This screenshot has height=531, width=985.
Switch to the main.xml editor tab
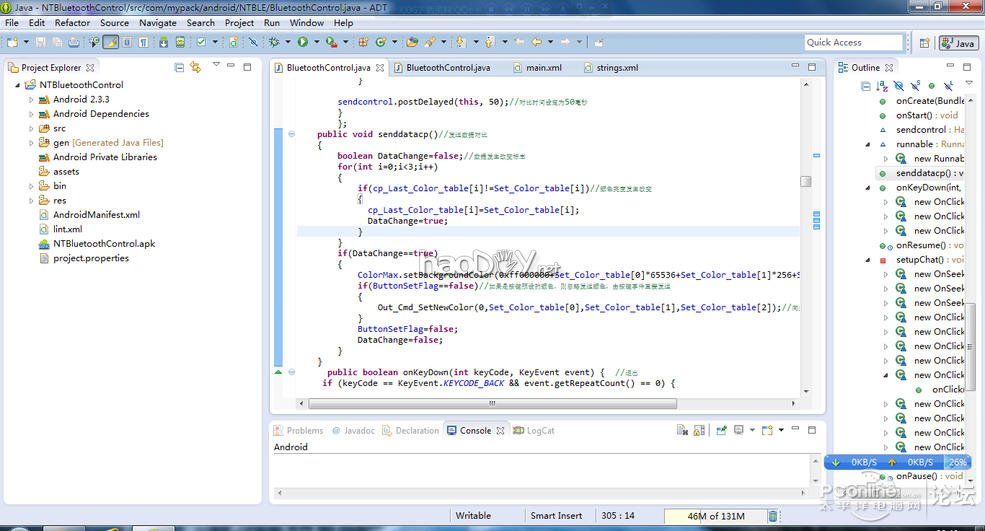tap(543, 68)
